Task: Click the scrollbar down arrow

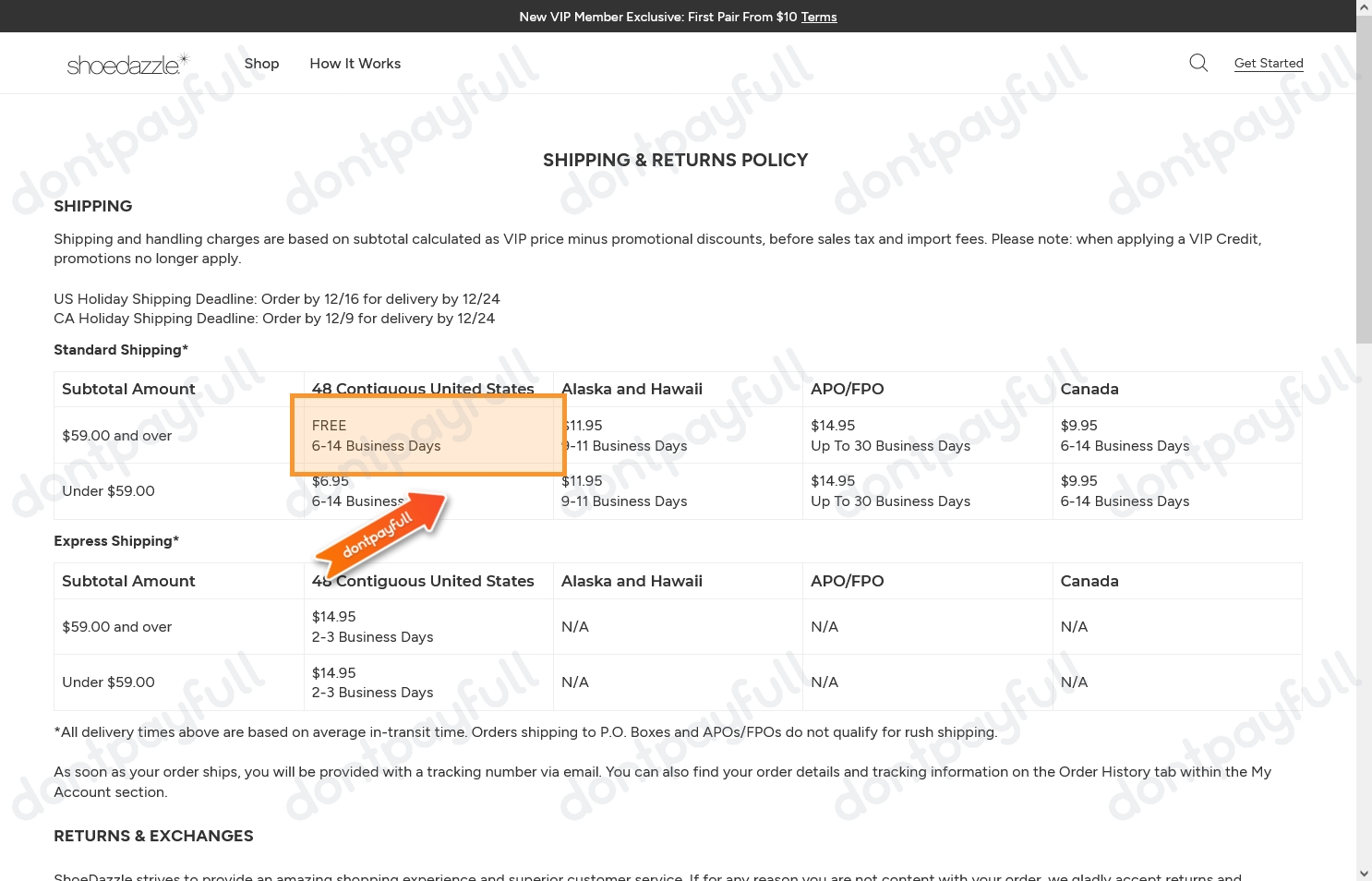Action: click(x=1363, y=872)
